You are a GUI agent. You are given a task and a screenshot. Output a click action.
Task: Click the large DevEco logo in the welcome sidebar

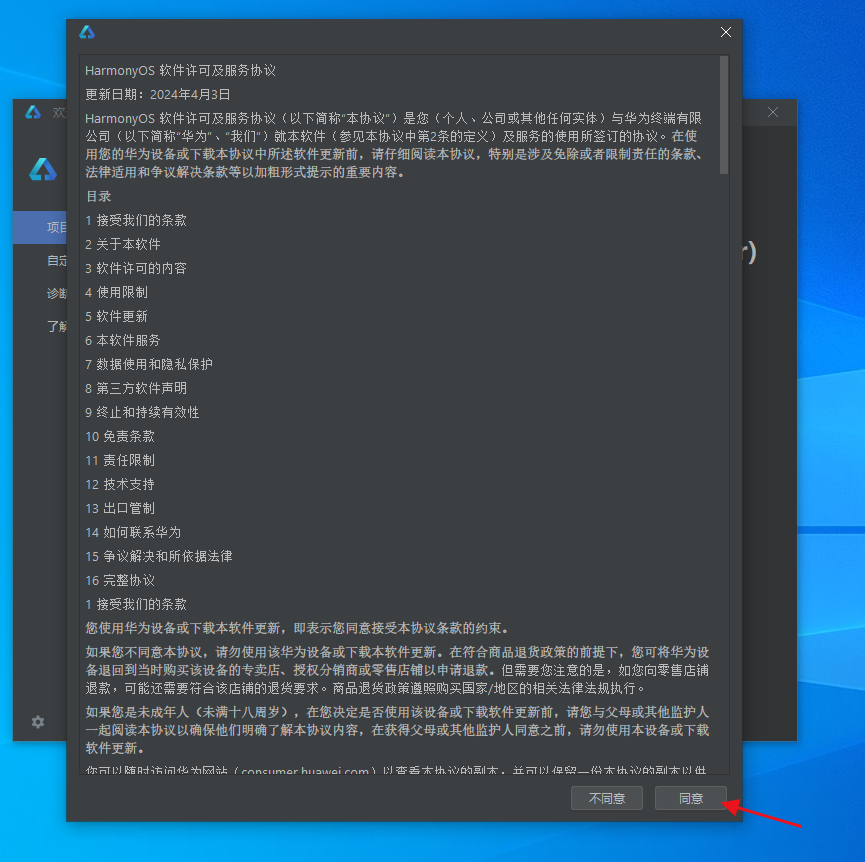[x=42, y=170]
